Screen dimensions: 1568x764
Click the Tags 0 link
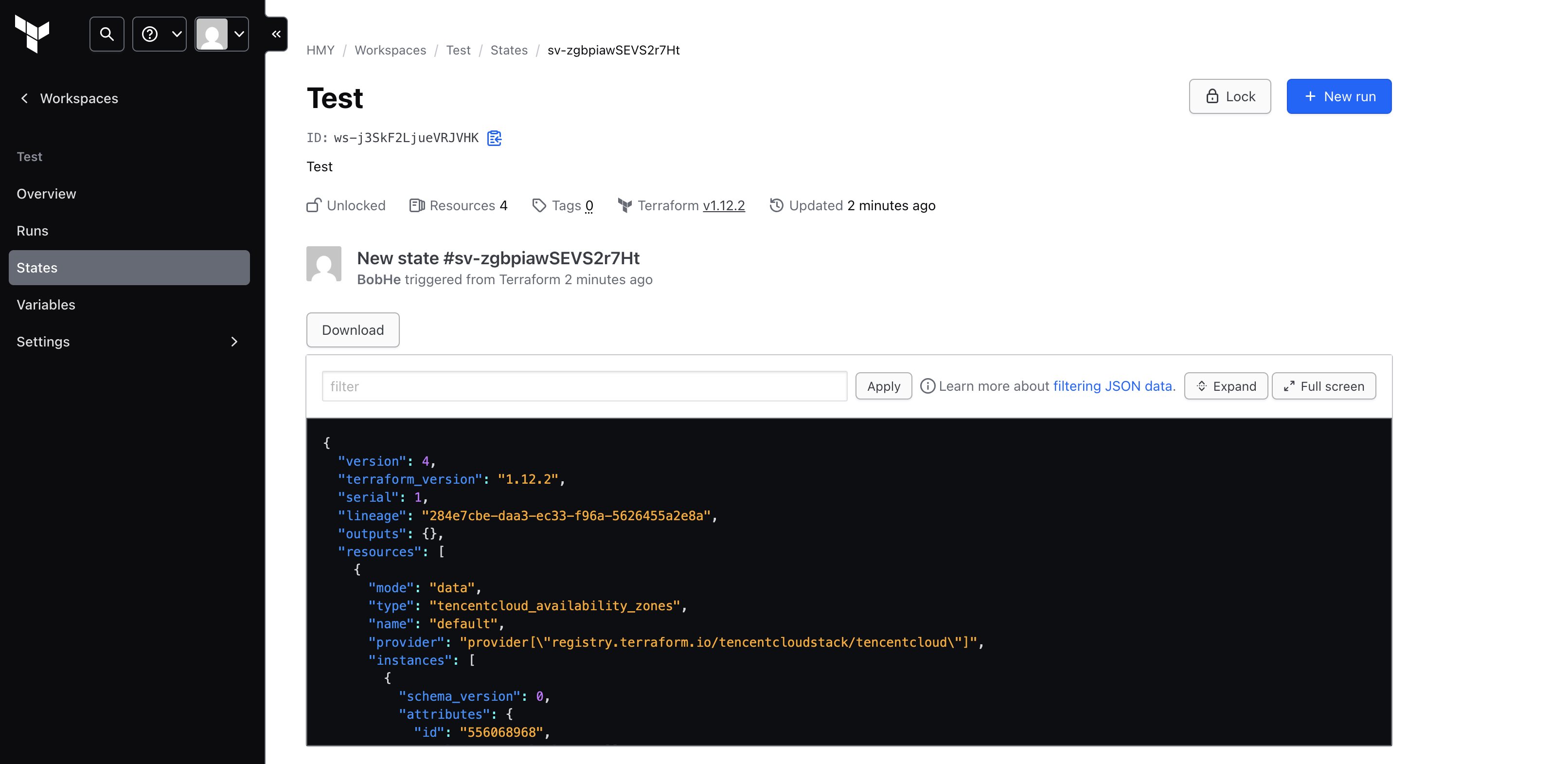[x=589, y=206]
